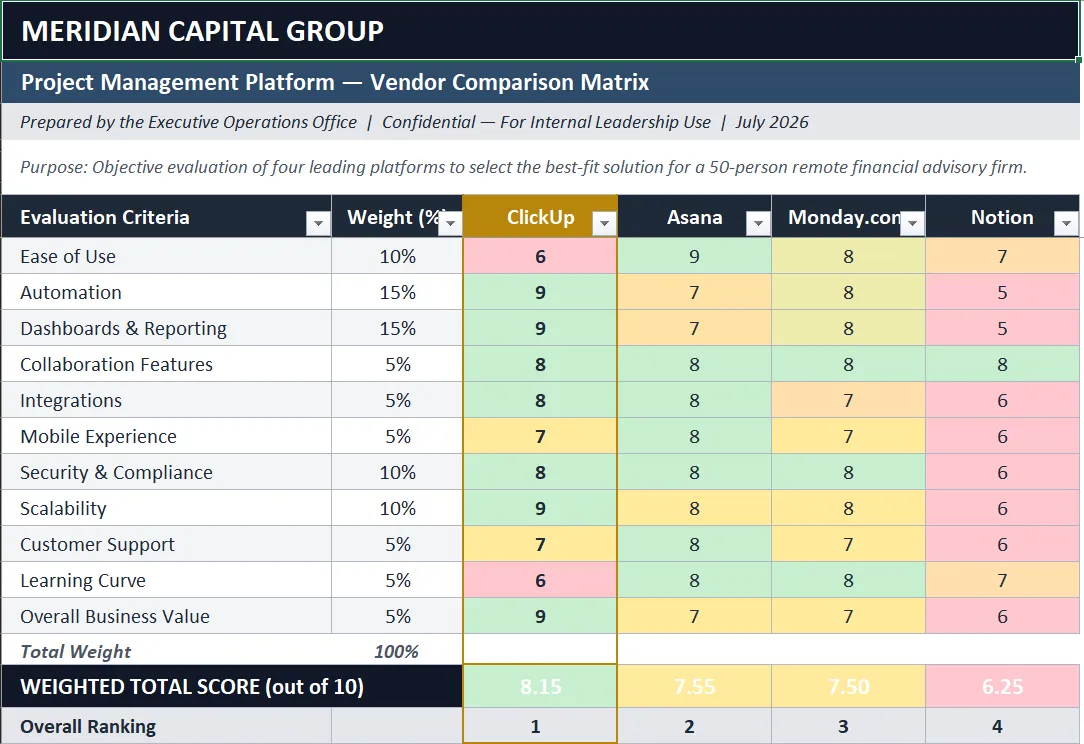The image size is (1084, 744).
Task: Click ClickUp's Mobile Experience score 7
Action: tap(540, 436)
